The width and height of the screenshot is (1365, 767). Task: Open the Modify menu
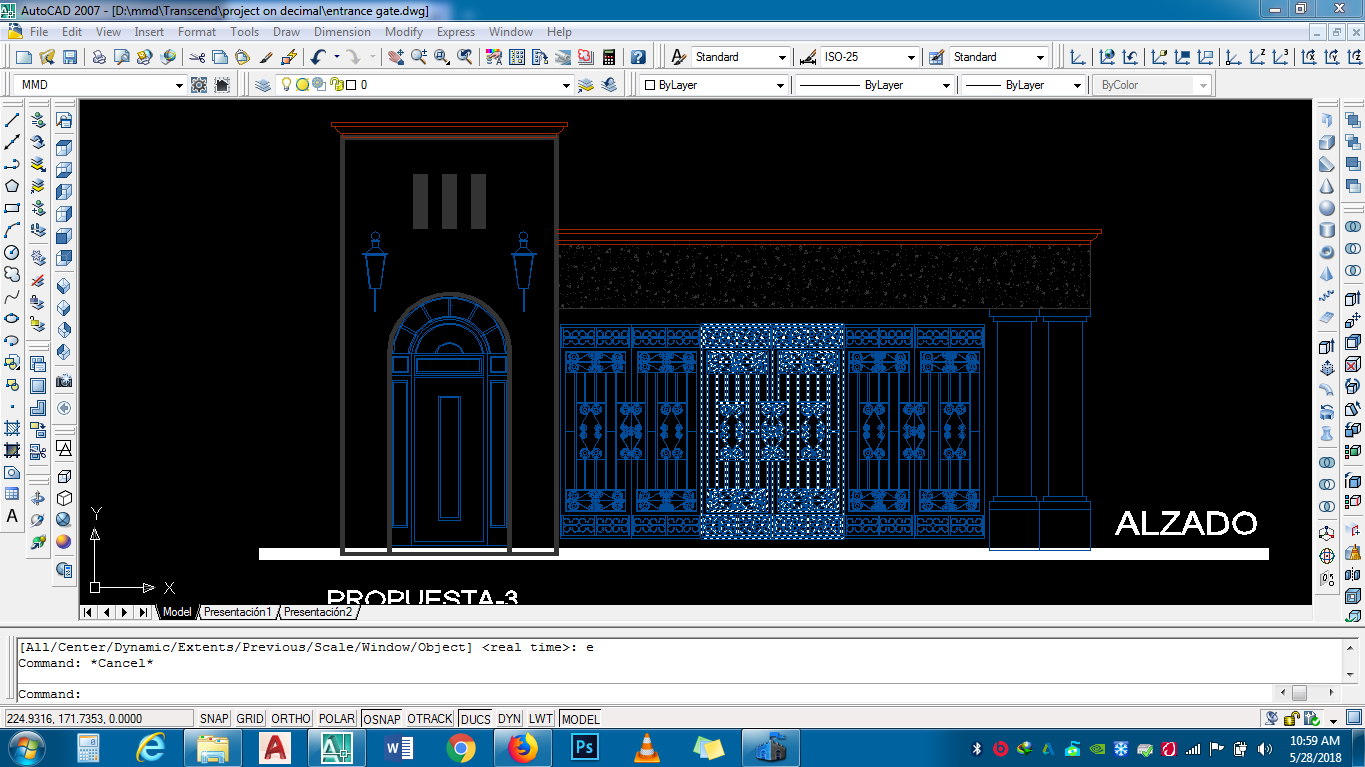[x=404, y=32]
